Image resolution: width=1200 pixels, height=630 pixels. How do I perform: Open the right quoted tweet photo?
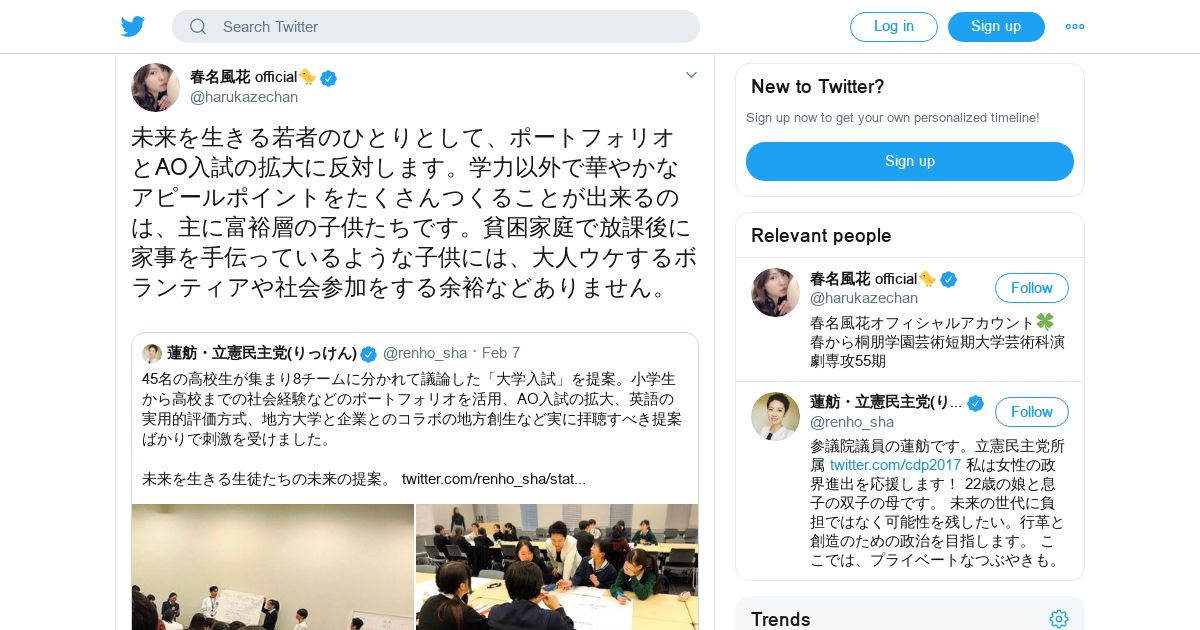click(557, 567)
